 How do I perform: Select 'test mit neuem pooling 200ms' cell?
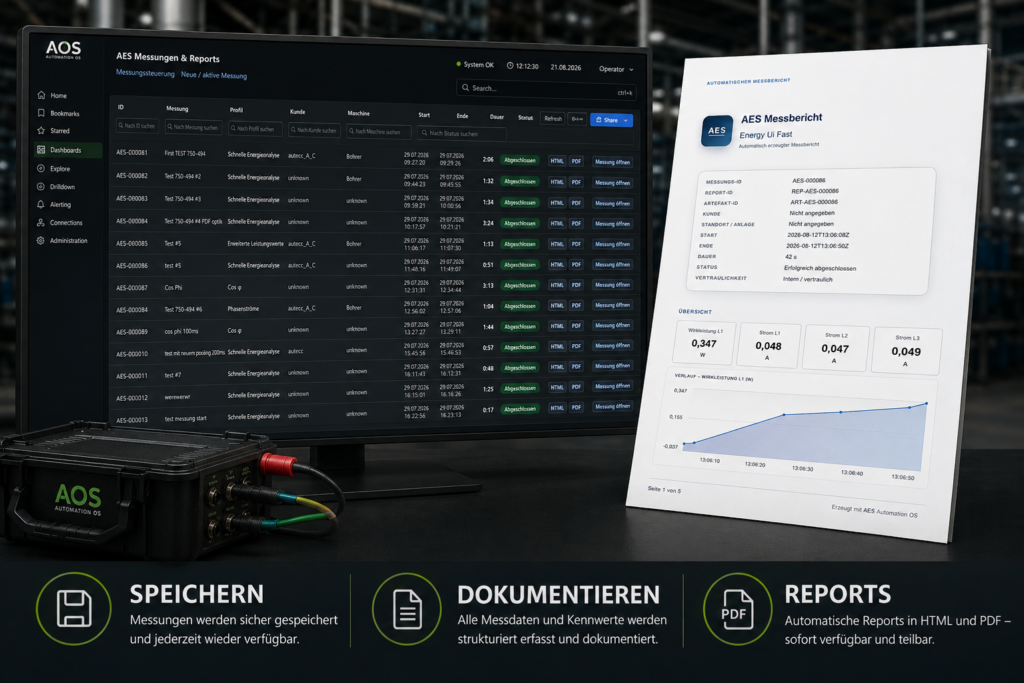coord(194,353)
